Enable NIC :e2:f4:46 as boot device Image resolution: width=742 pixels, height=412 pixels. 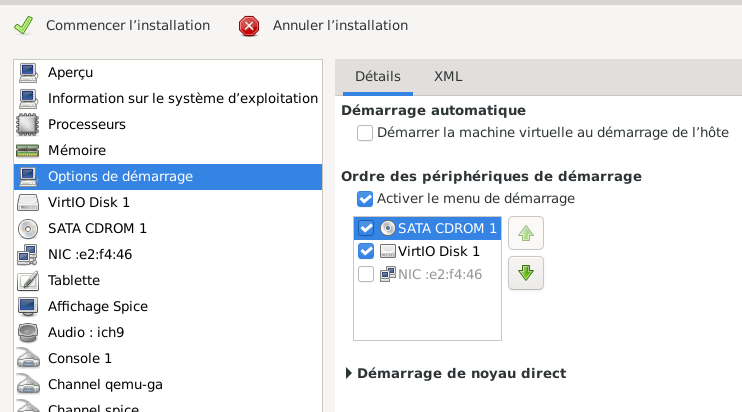coord(366,274)
